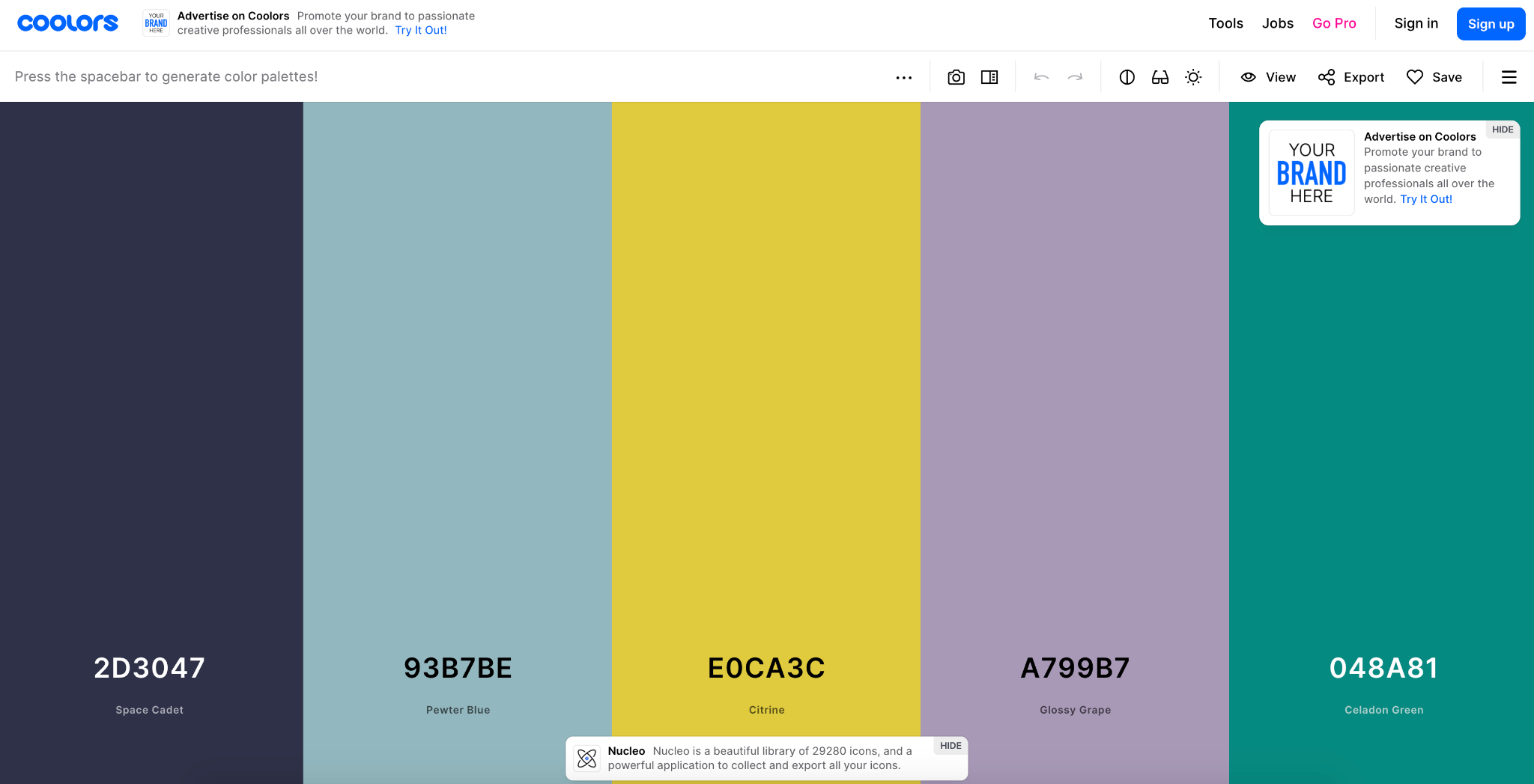The height and width of the screenshot is (784, 1534).
Task: Select the Citrine E0CA3C color hex code
Action: tap(766, 668)
